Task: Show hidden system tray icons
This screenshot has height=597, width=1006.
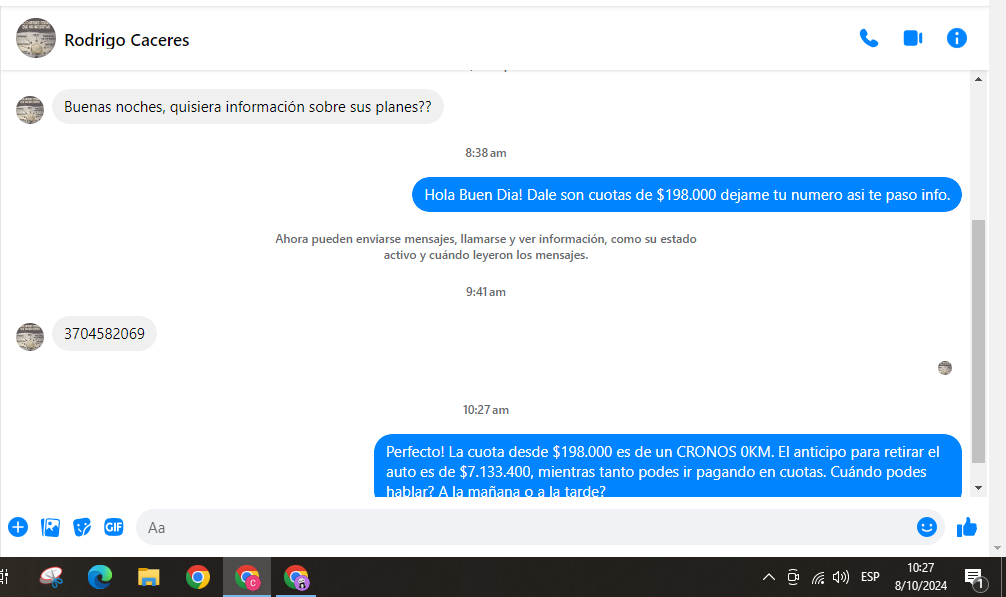Action: point(769,577)
